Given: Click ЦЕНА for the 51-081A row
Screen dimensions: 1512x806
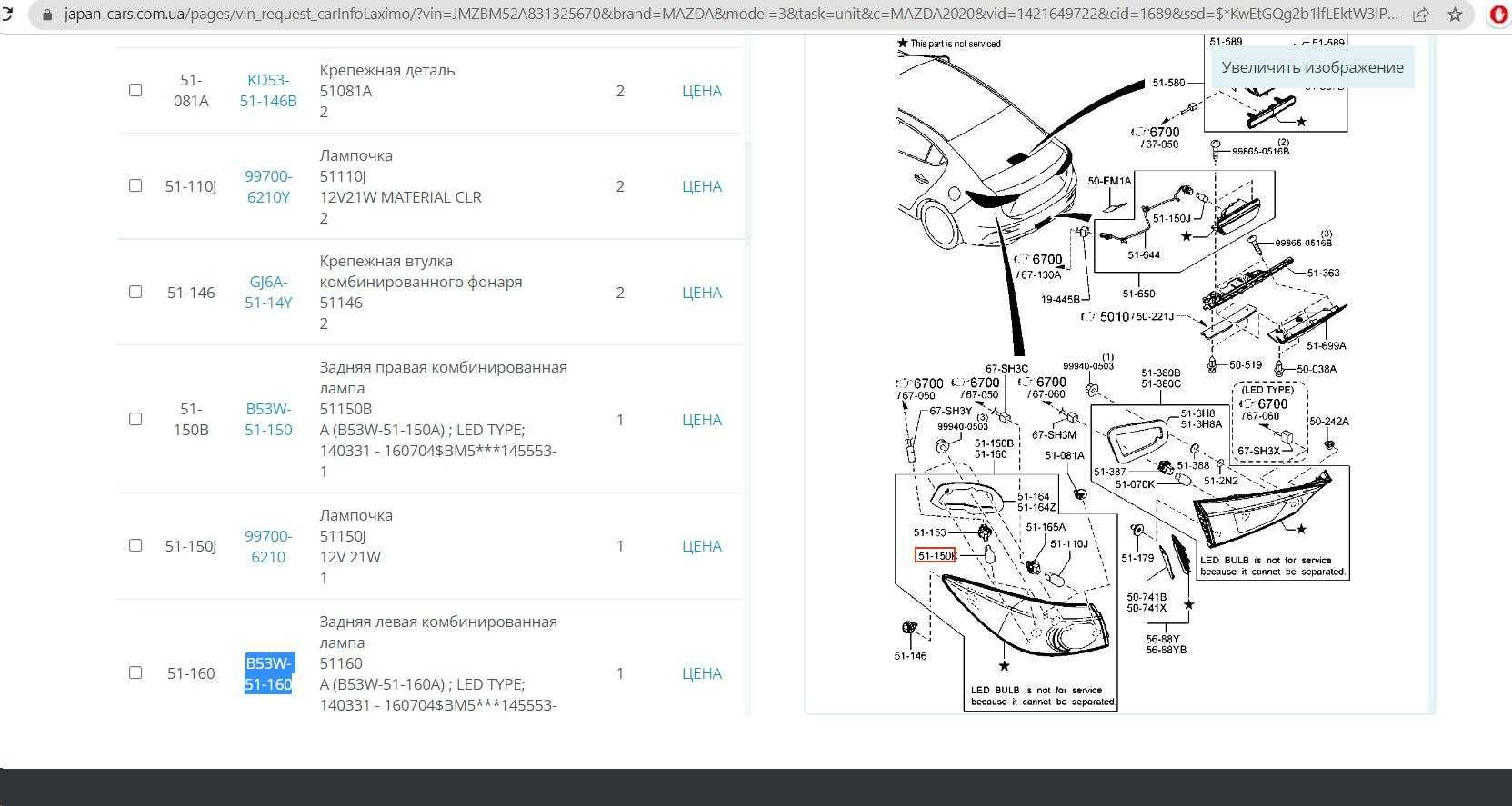Looking at the screenshot, I should [702, 91].
